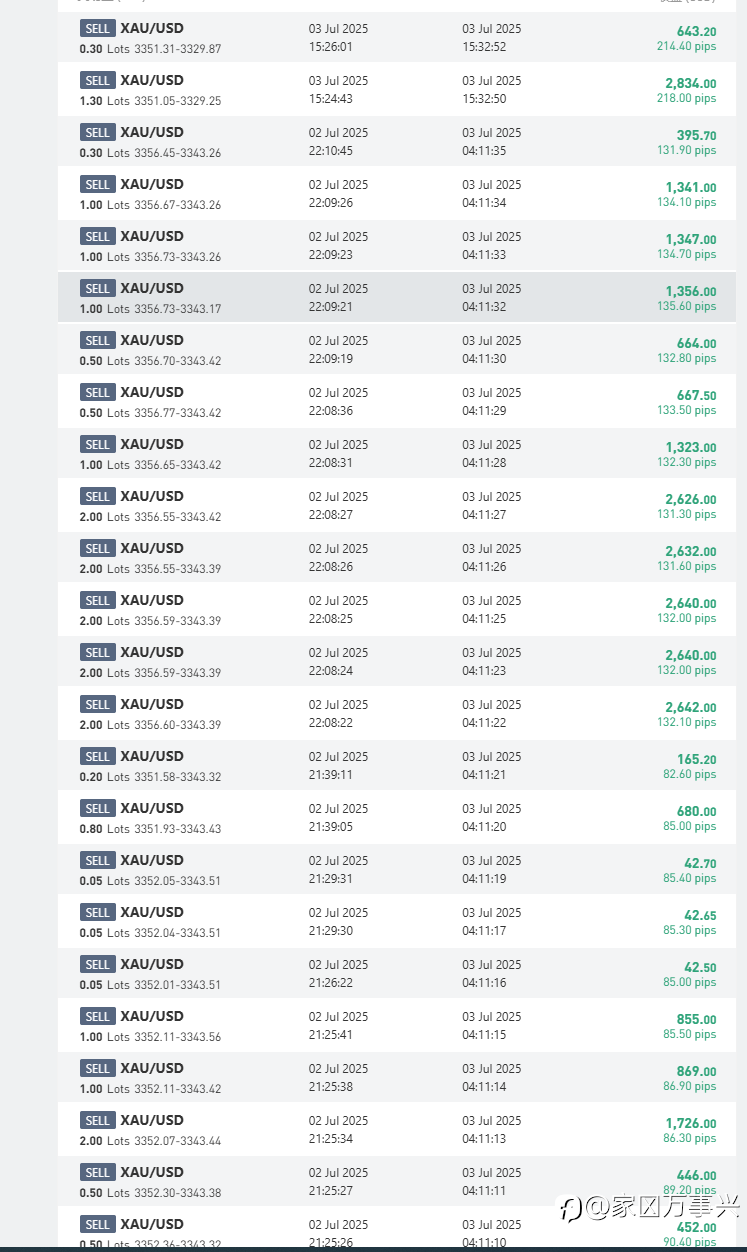Click the SELL badge of the 2,834.00 profit trade
Image resolution: width=747 pixels, height=1252 pixels.
coord(97,80)
